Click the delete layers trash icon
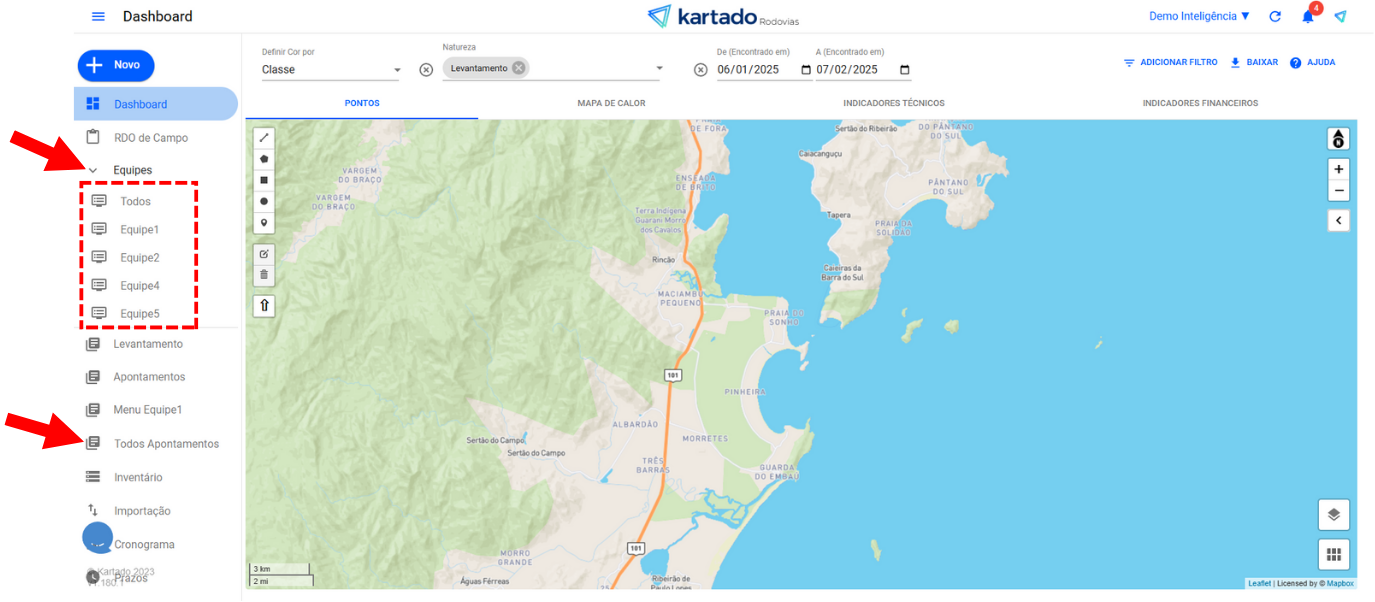The image size is (1375, 602). pyautogui.click(x=264, y=275)
